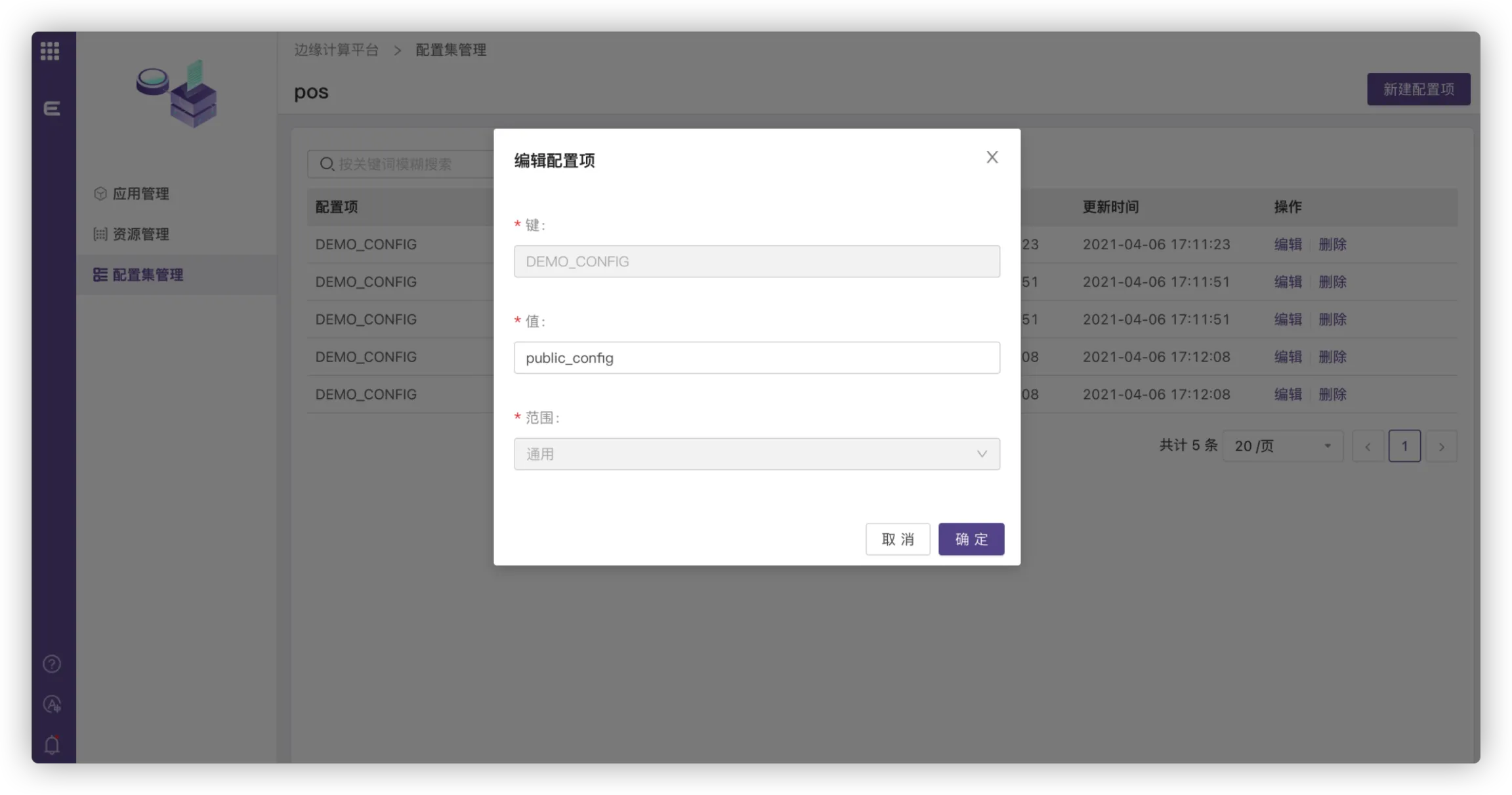Open 资源管理 in the sidebar menu
The height and width of the screenshot is (795, 1512).
click(x=140, y=234)
